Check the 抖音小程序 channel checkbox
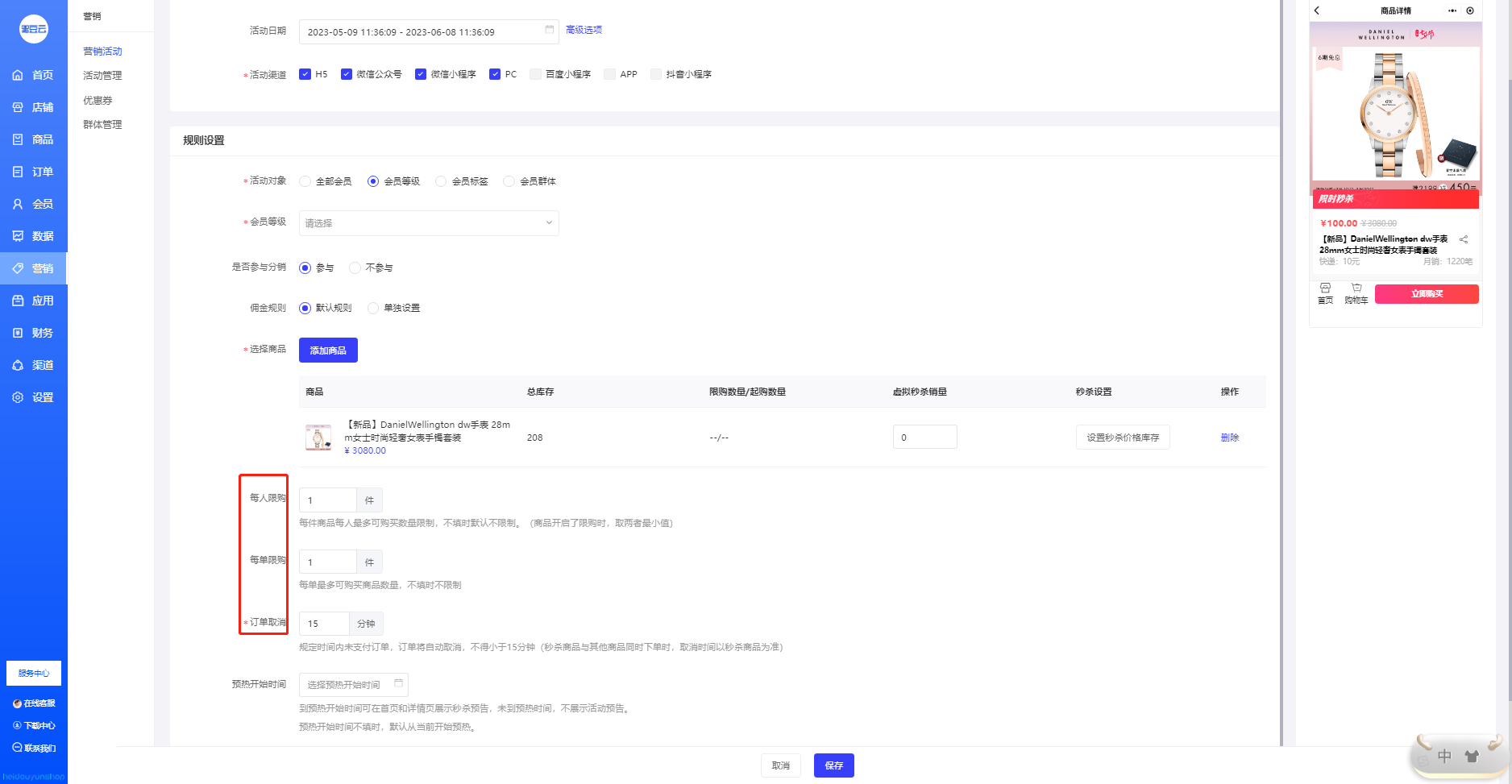This screenshot has width=1512, height=784. tap(656, 74)
